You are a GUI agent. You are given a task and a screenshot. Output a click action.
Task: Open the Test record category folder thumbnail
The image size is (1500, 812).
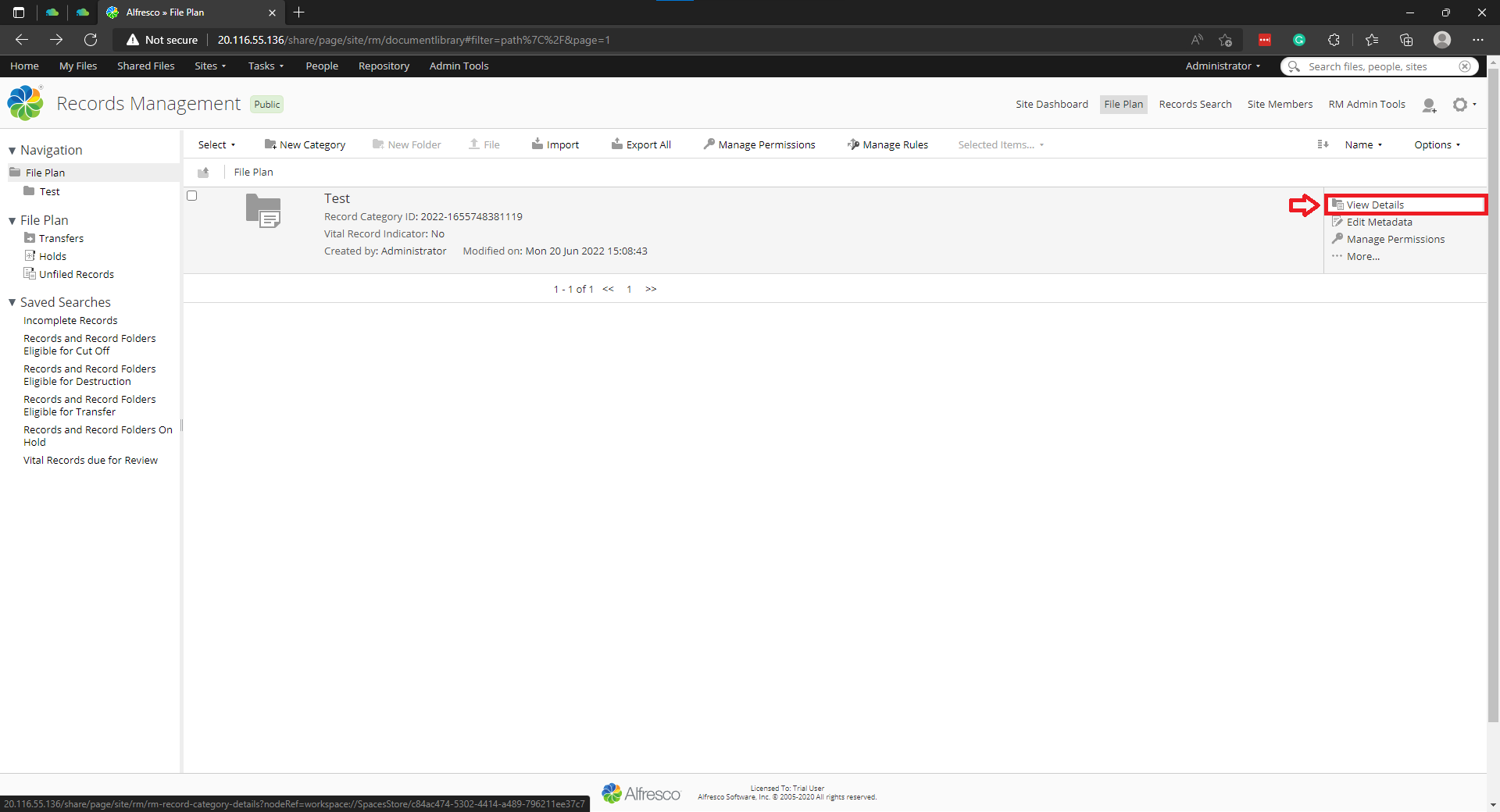click(x=263, y=211)
